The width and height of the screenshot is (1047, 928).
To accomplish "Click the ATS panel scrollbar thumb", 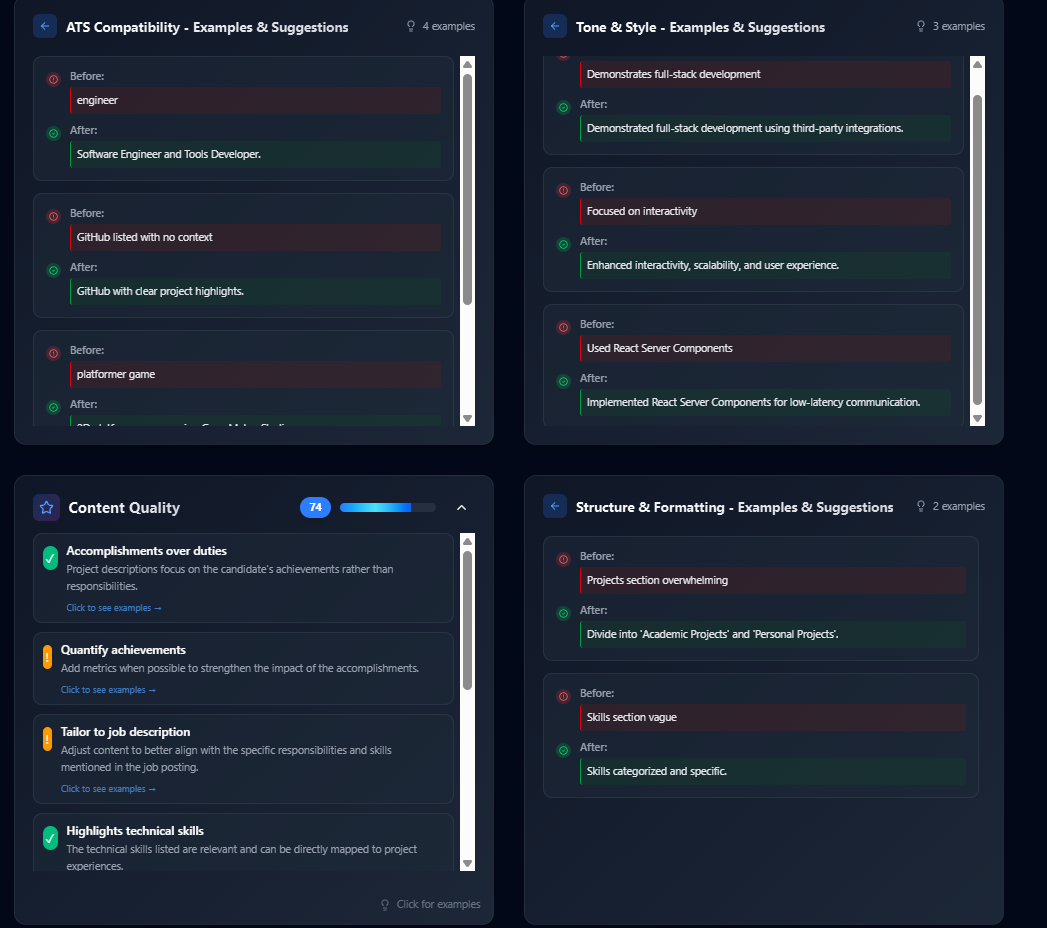I will [x=467, y=189].
